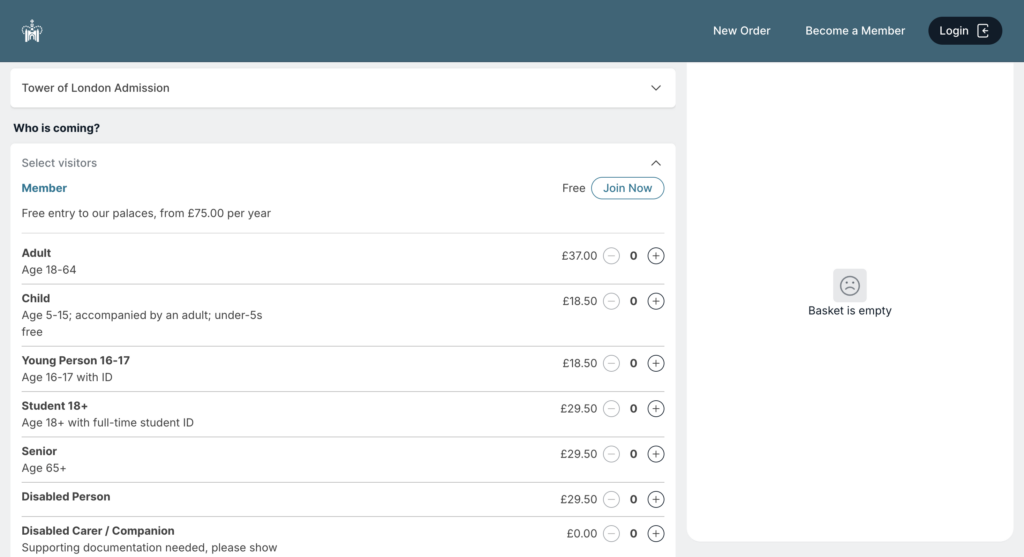Click the 'Age 16-17 with ID' text
The width and height of the screenshot is (1024, 557).
(67, 377)
